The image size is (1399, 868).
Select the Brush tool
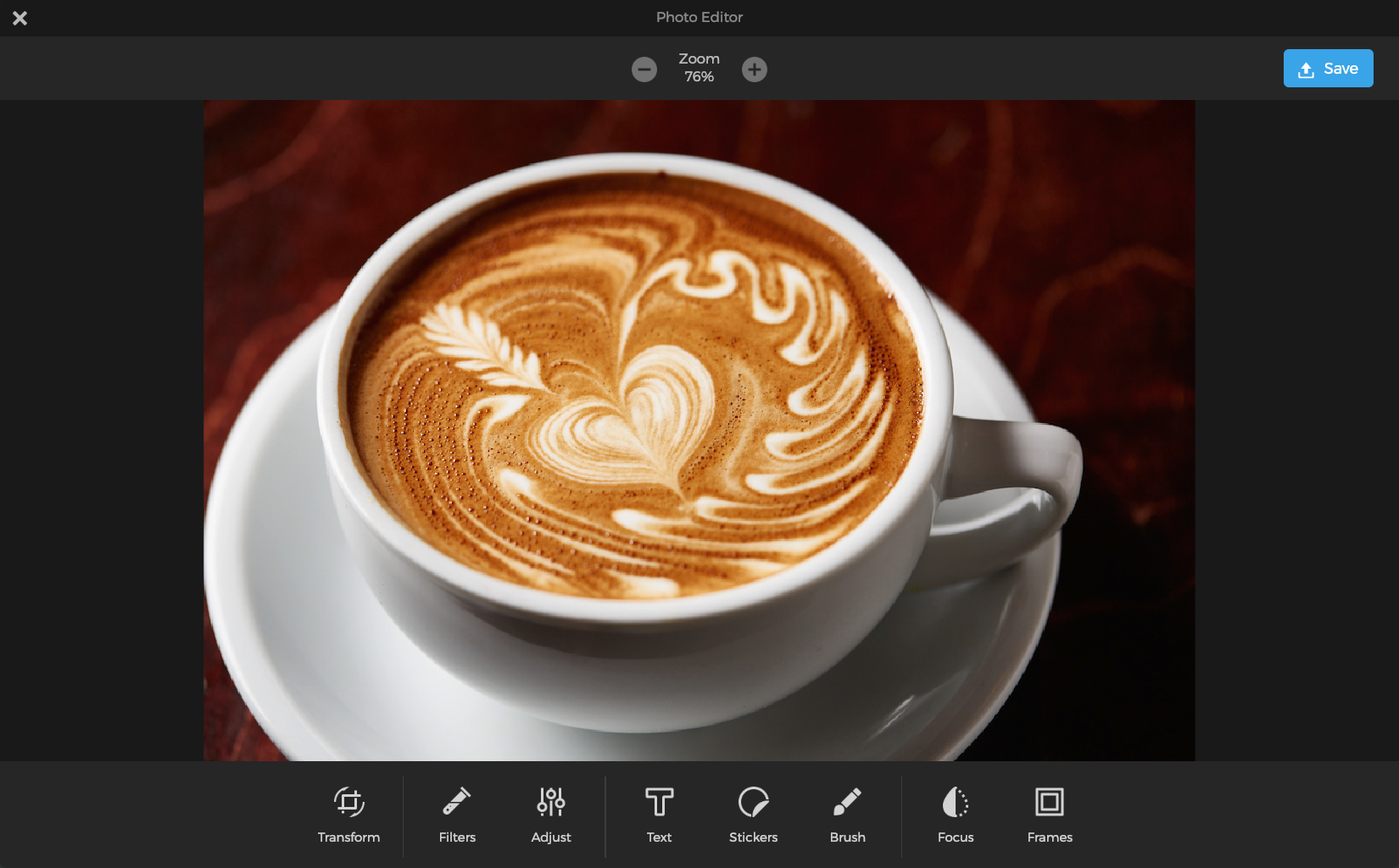847,815
